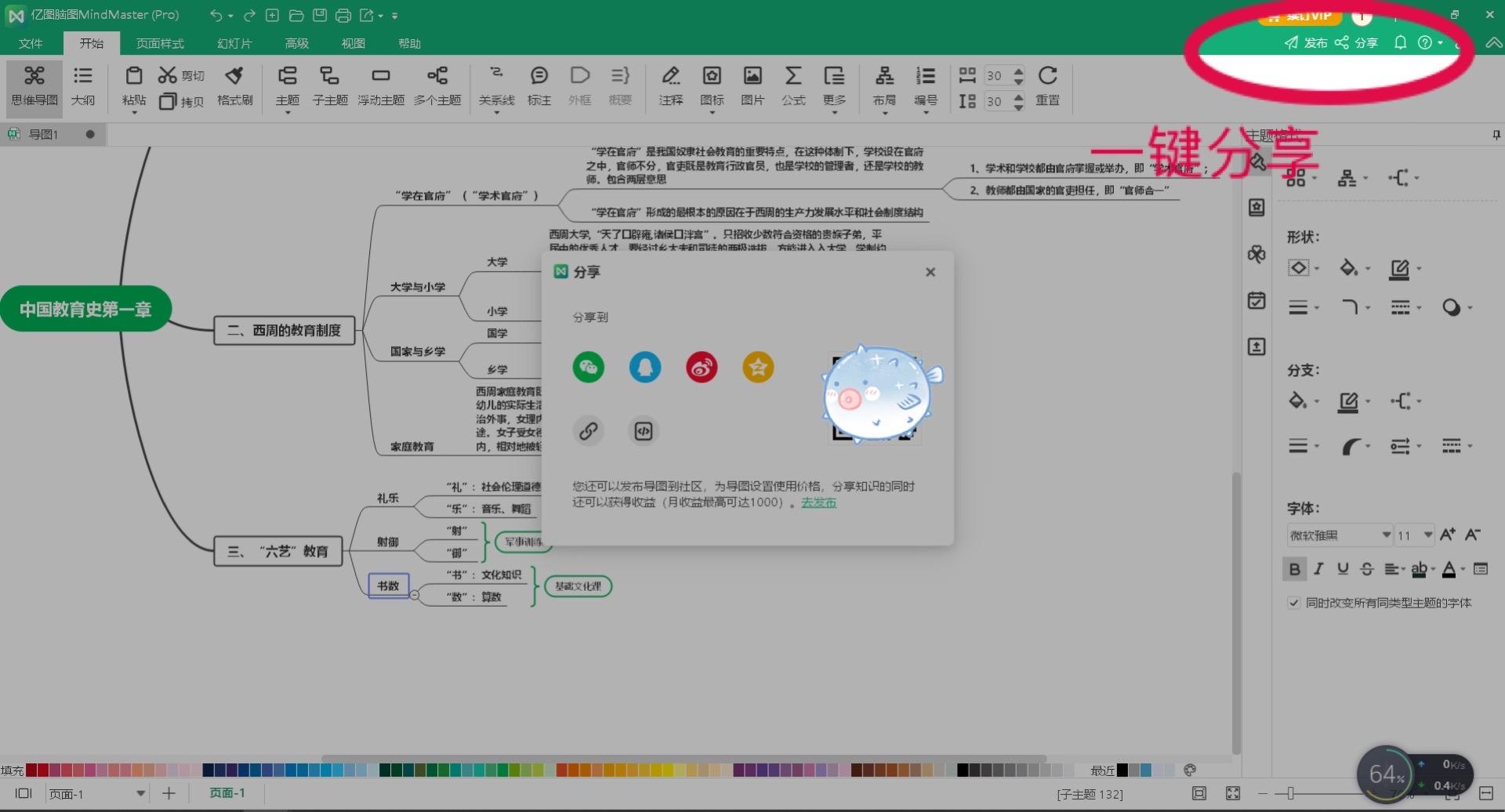
Task: Close the 分享 share dialog
Action: (x=930, y=272)
